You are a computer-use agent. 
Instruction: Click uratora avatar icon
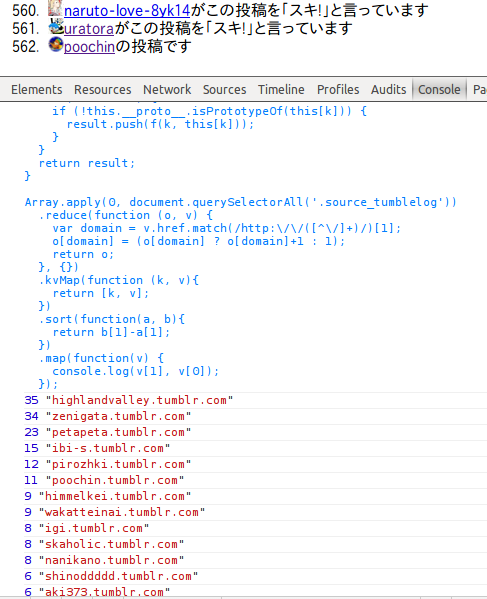[x=56, y=27]
